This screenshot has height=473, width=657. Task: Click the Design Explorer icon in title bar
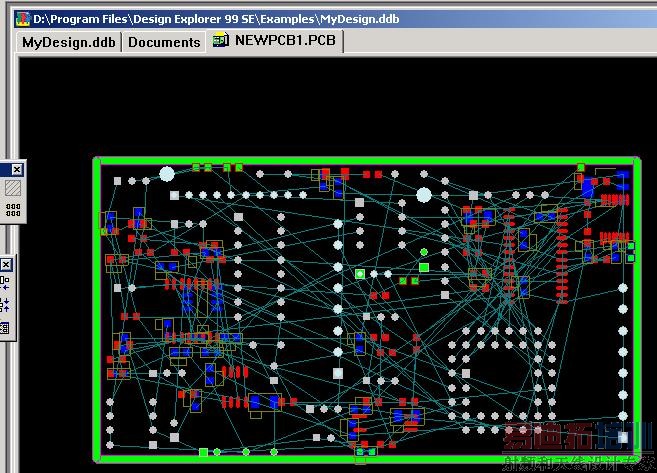(23, 19)
